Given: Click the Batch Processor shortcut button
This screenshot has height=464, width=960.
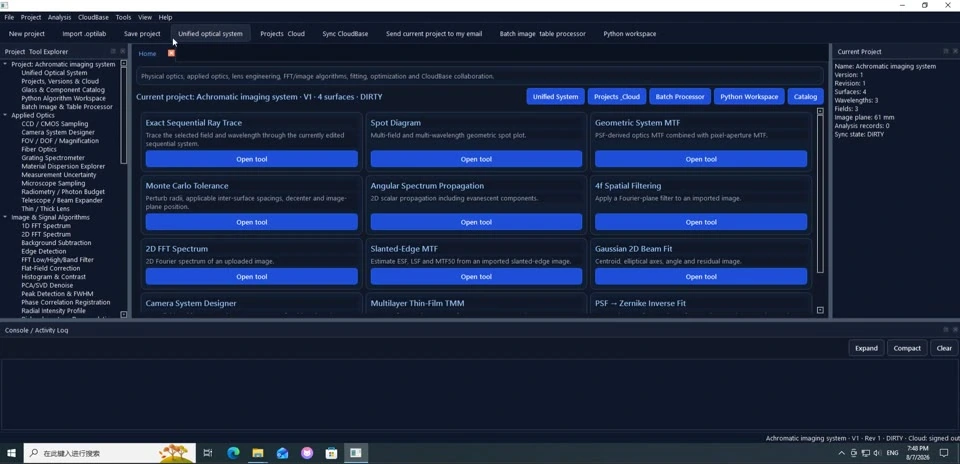Looking at the screenshot, I should point(680,97).
